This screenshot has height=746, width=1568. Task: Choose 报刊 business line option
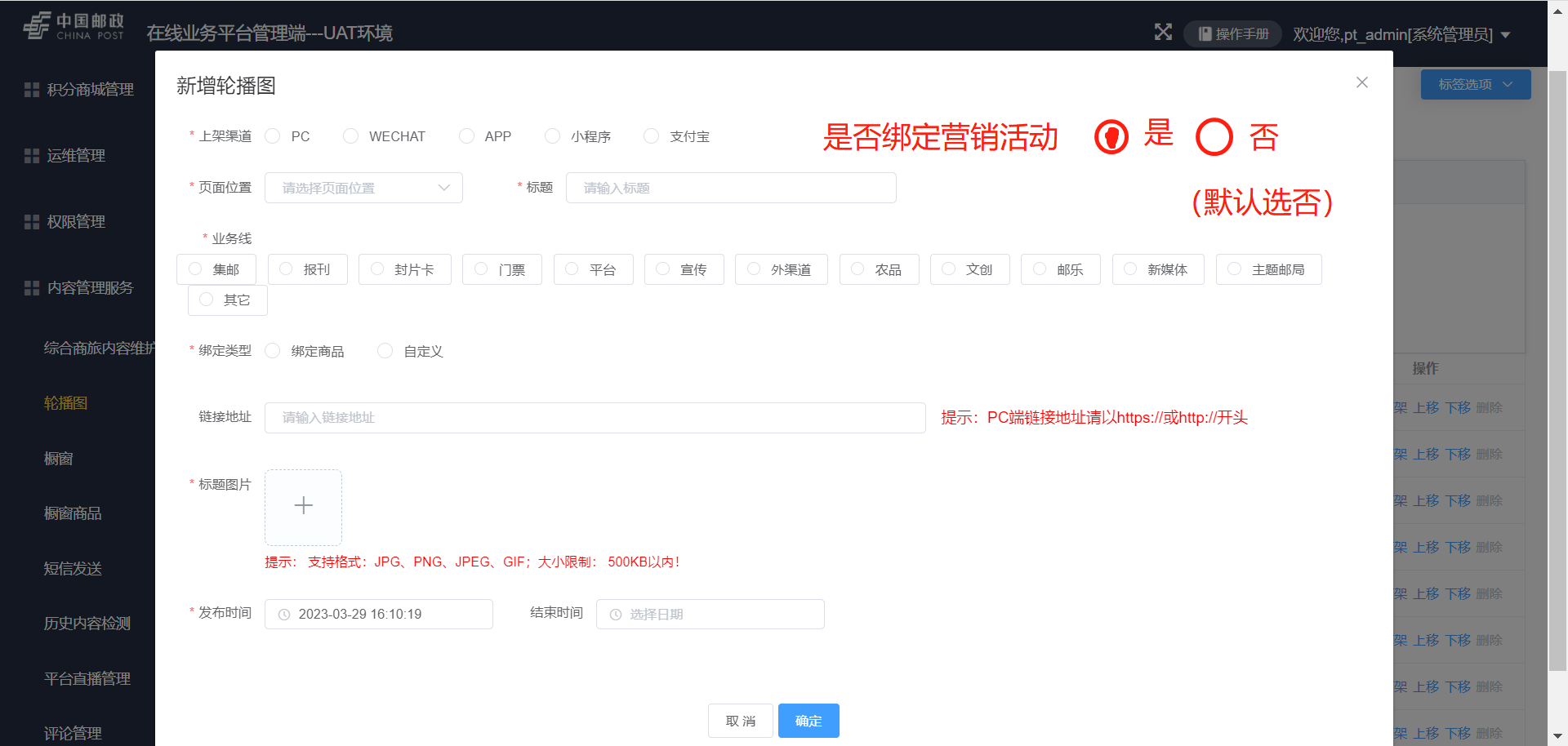[308, 269]
